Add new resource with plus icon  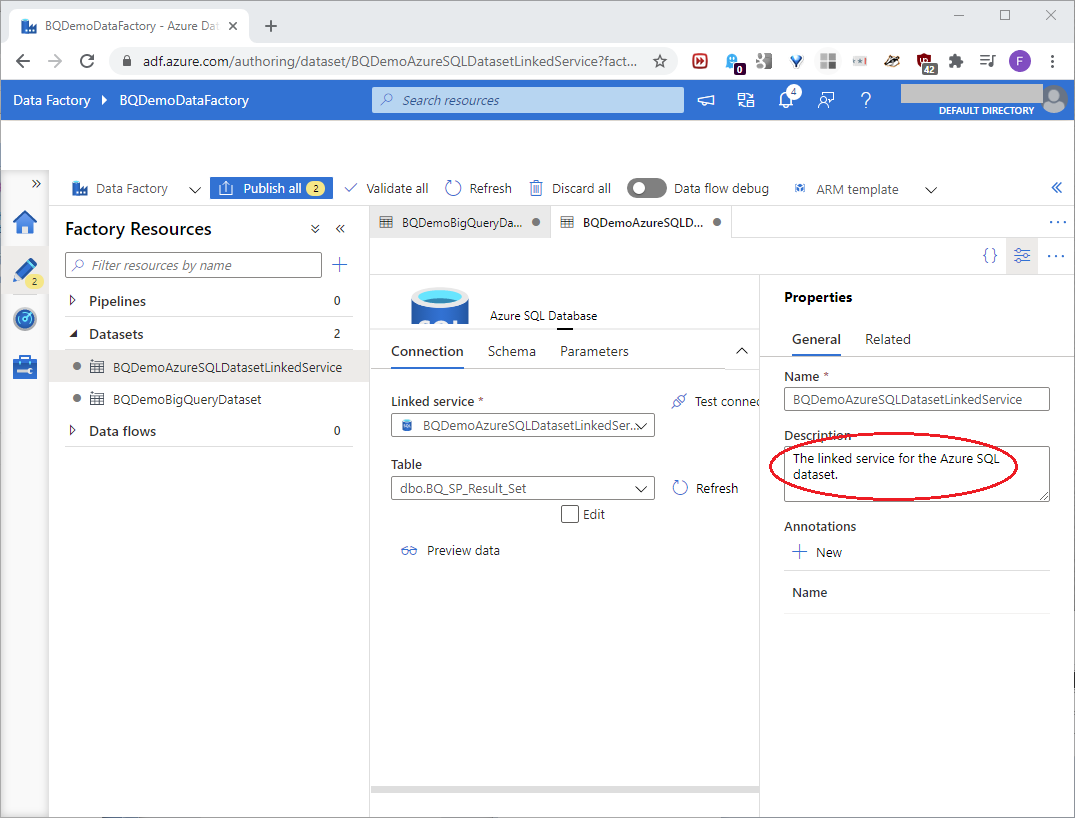pyautogui.click(x=339, y=265)
